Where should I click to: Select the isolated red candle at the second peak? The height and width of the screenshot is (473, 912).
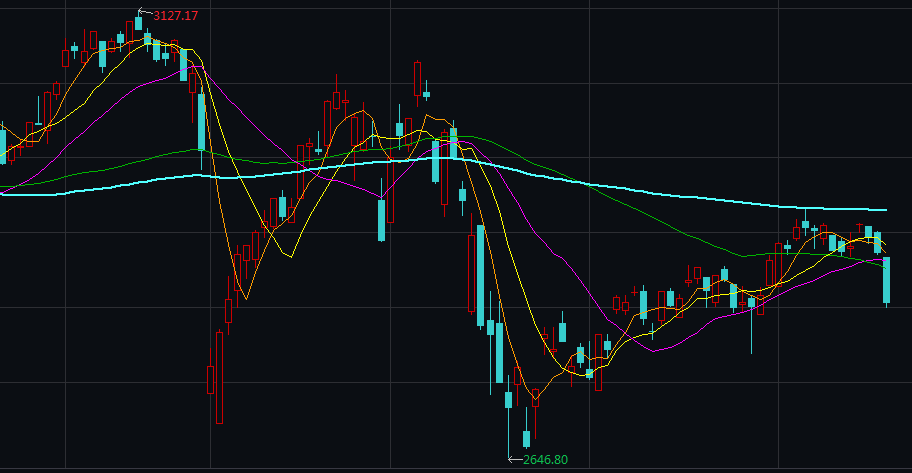(x=417, y=78)
